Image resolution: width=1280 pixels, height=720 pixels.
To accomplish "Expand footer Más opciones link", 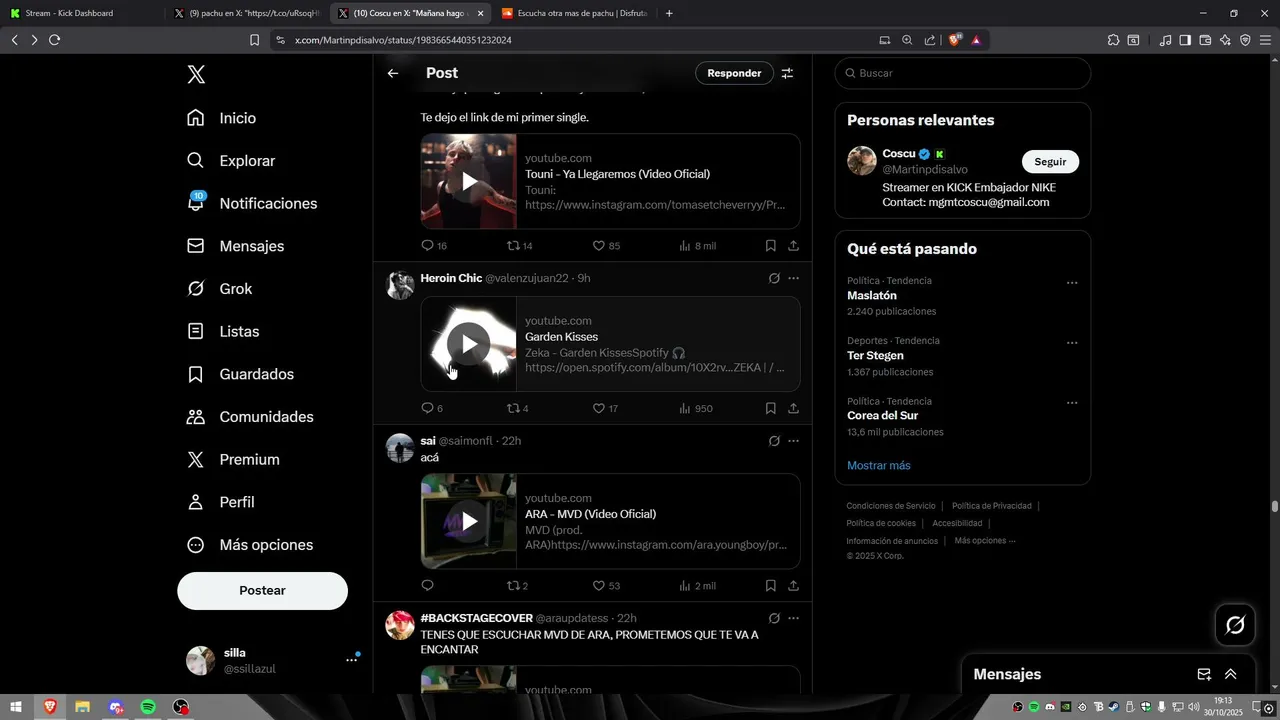I will click(985, 541).
